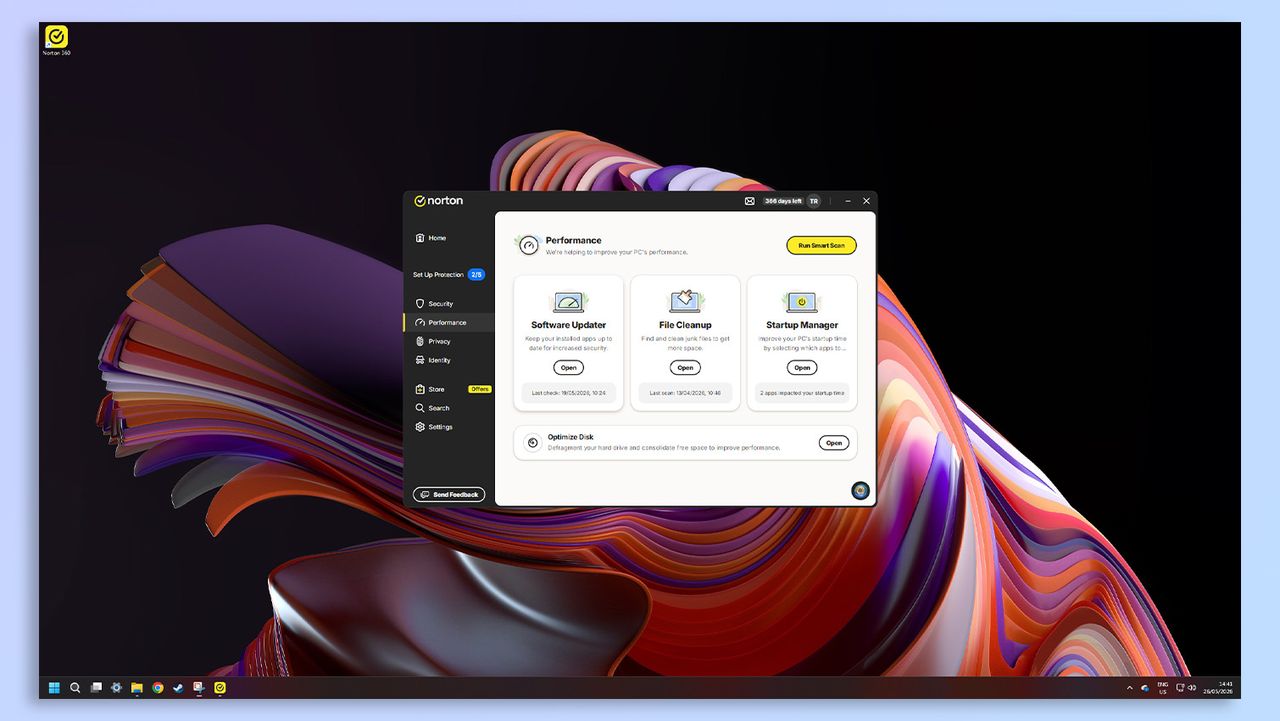
Task: Click the Search magnifier icon in the sidebar
Action: coord(420,408)
